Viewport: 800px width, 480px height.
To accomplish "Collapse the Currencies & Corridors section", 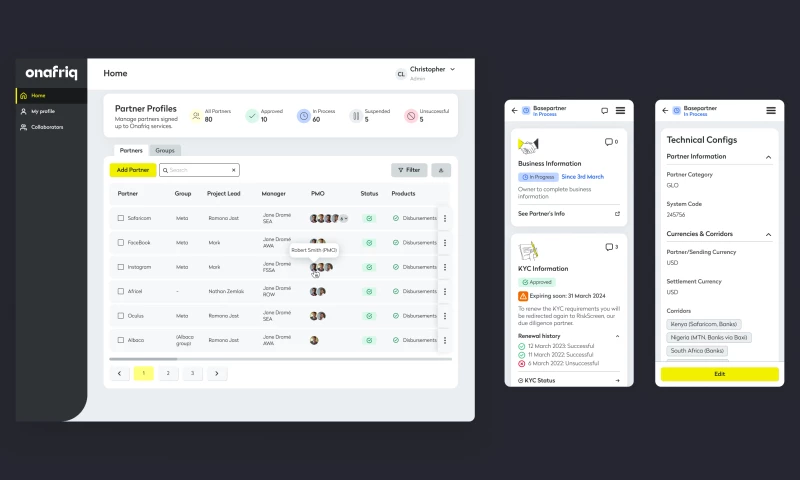I will [x=768, y=234].
